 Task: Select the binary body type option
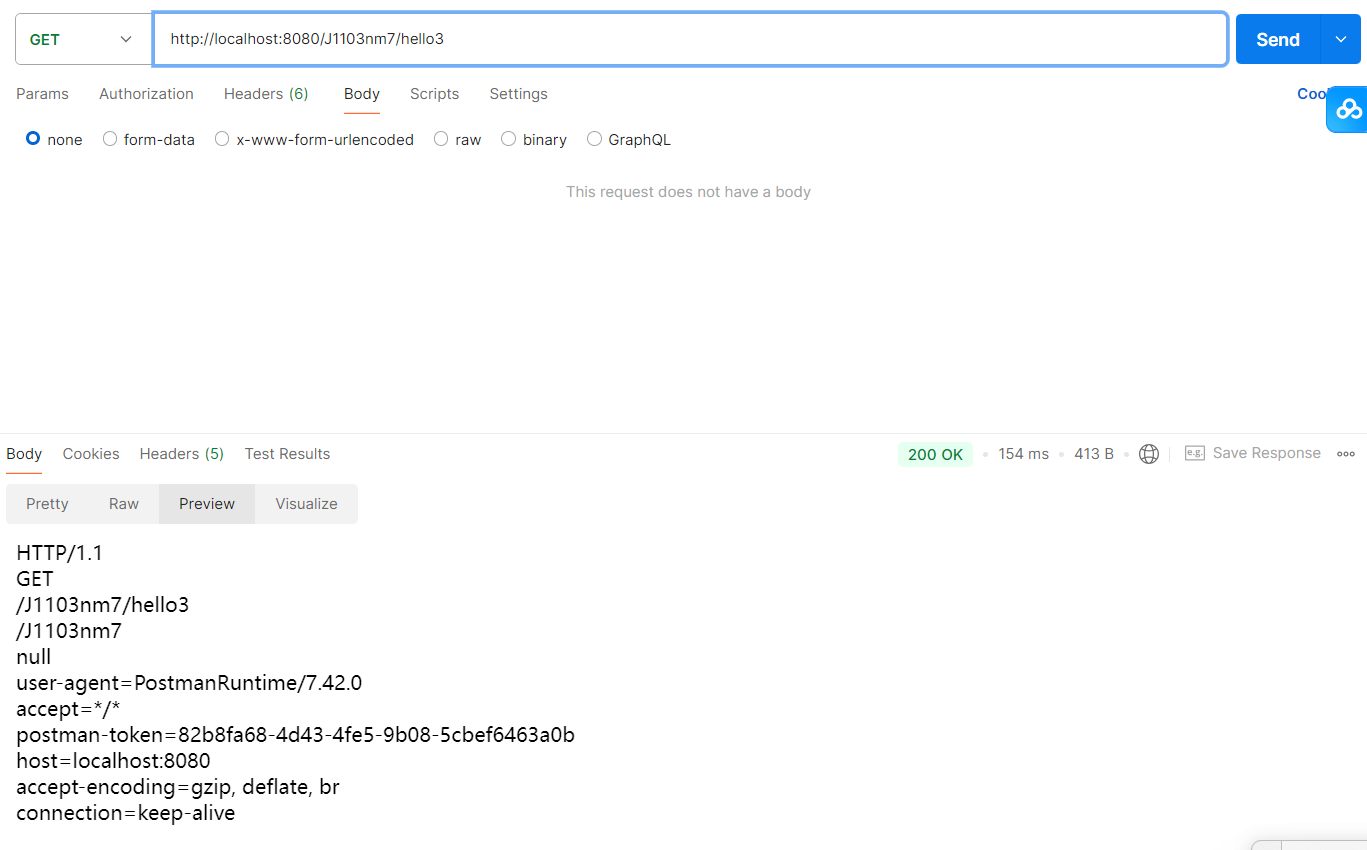pyautogui.click(x=533, y=139)
